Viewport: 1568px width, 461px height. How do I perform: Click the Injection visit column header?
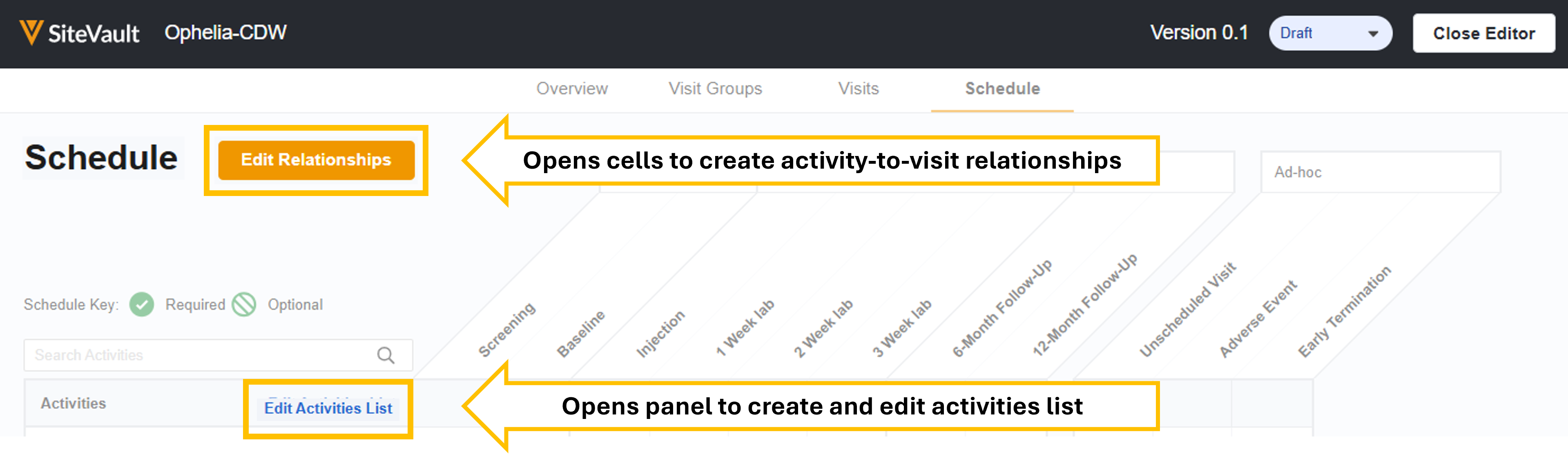[x=661, y=333]
